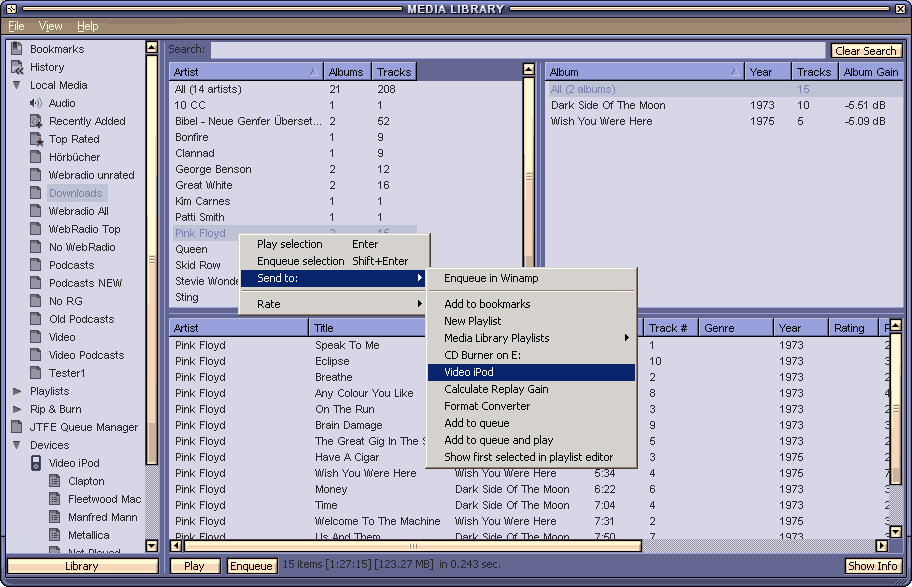Open the Rate submenu
The width and height of the screenshot is (912, 587).
click(333, 304)
